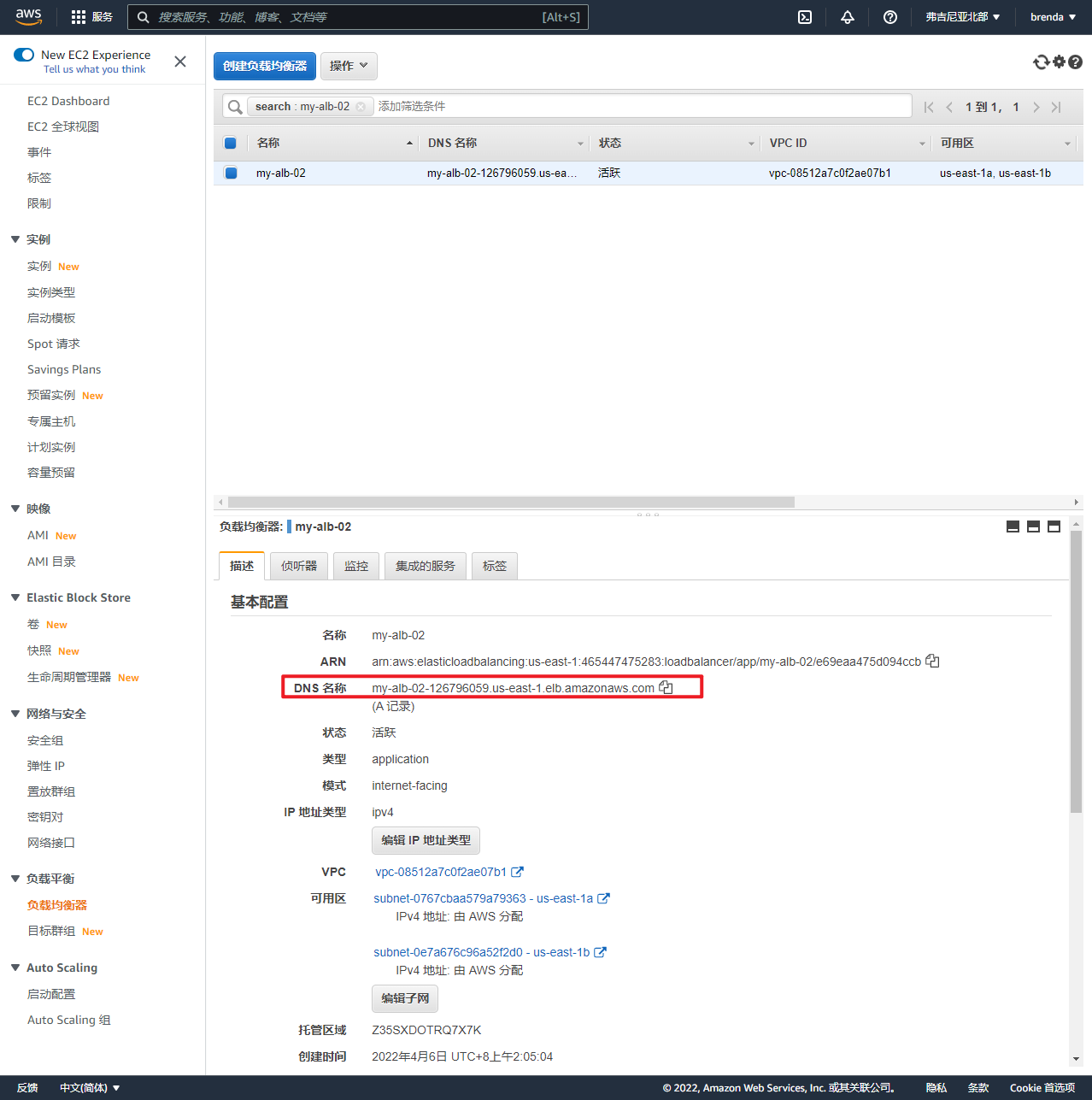
Task: Switch to the 标签 tab
Action: 495,566
